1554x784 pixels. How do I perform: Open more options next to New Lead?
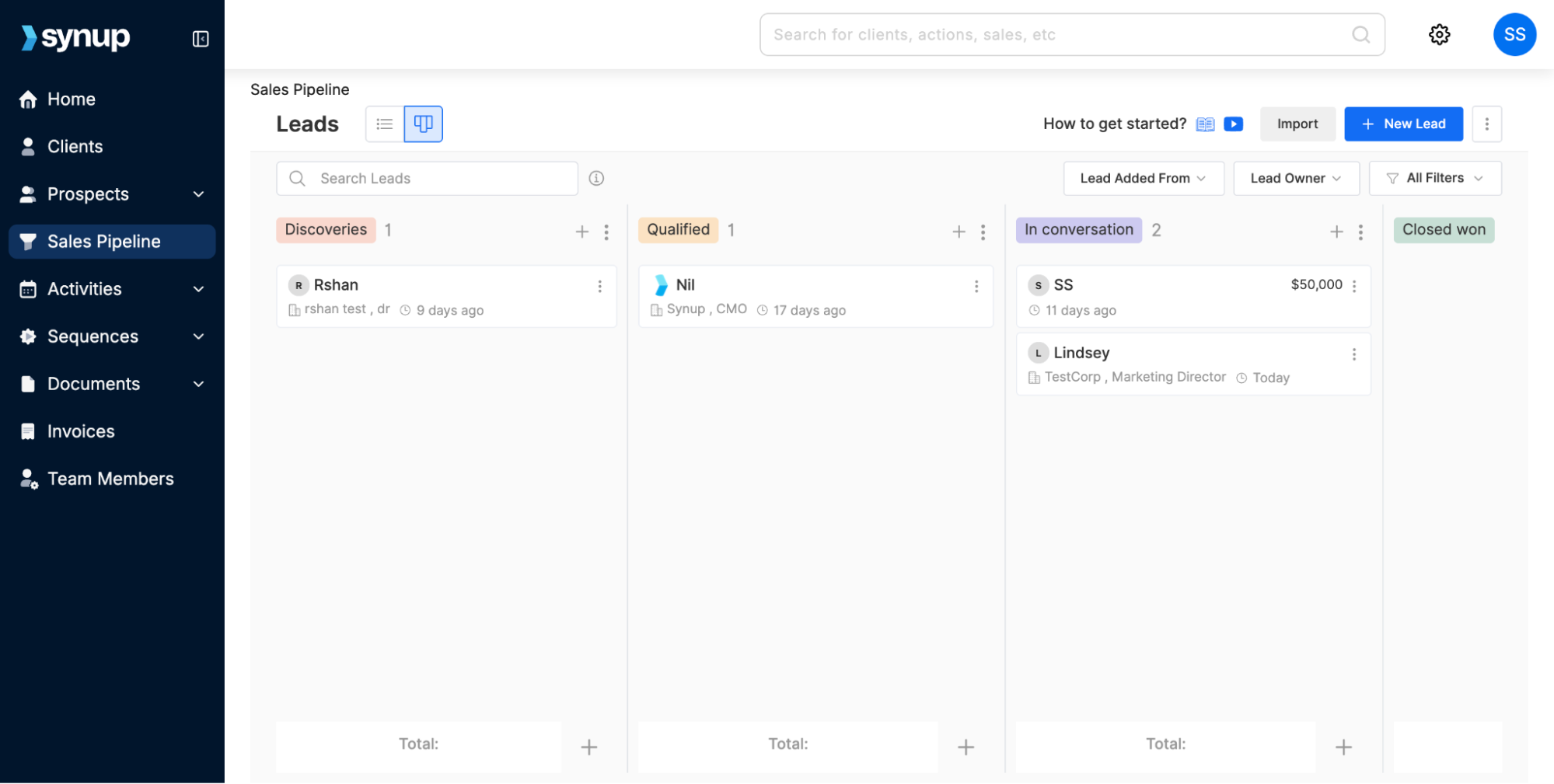(x=1486, y=124)
